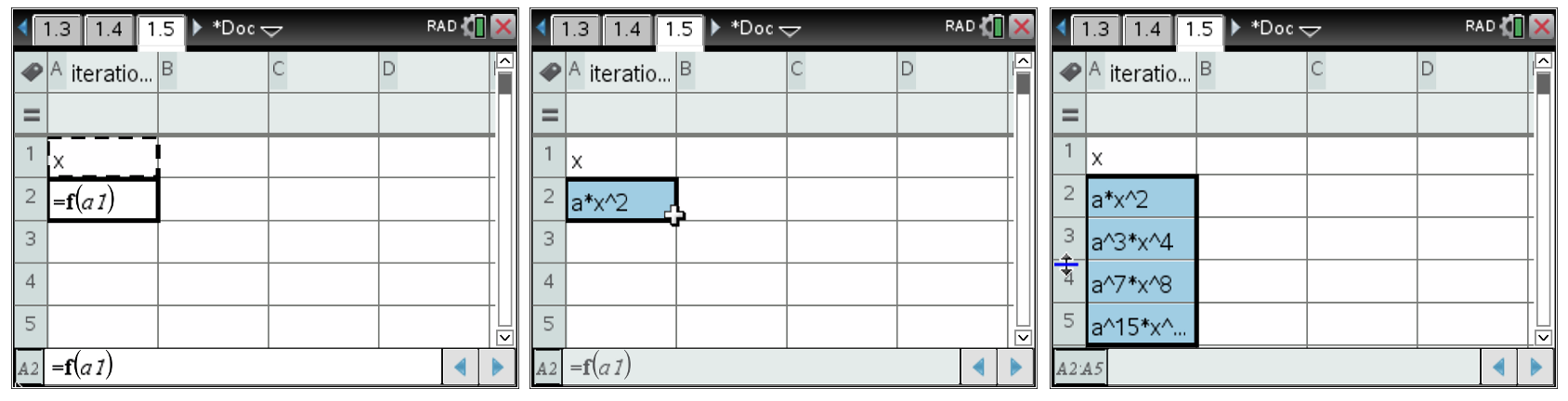Click blue left arrow in left panel entry line
Viewport: 1568px width, 401px height.
(x=460, y=368)
